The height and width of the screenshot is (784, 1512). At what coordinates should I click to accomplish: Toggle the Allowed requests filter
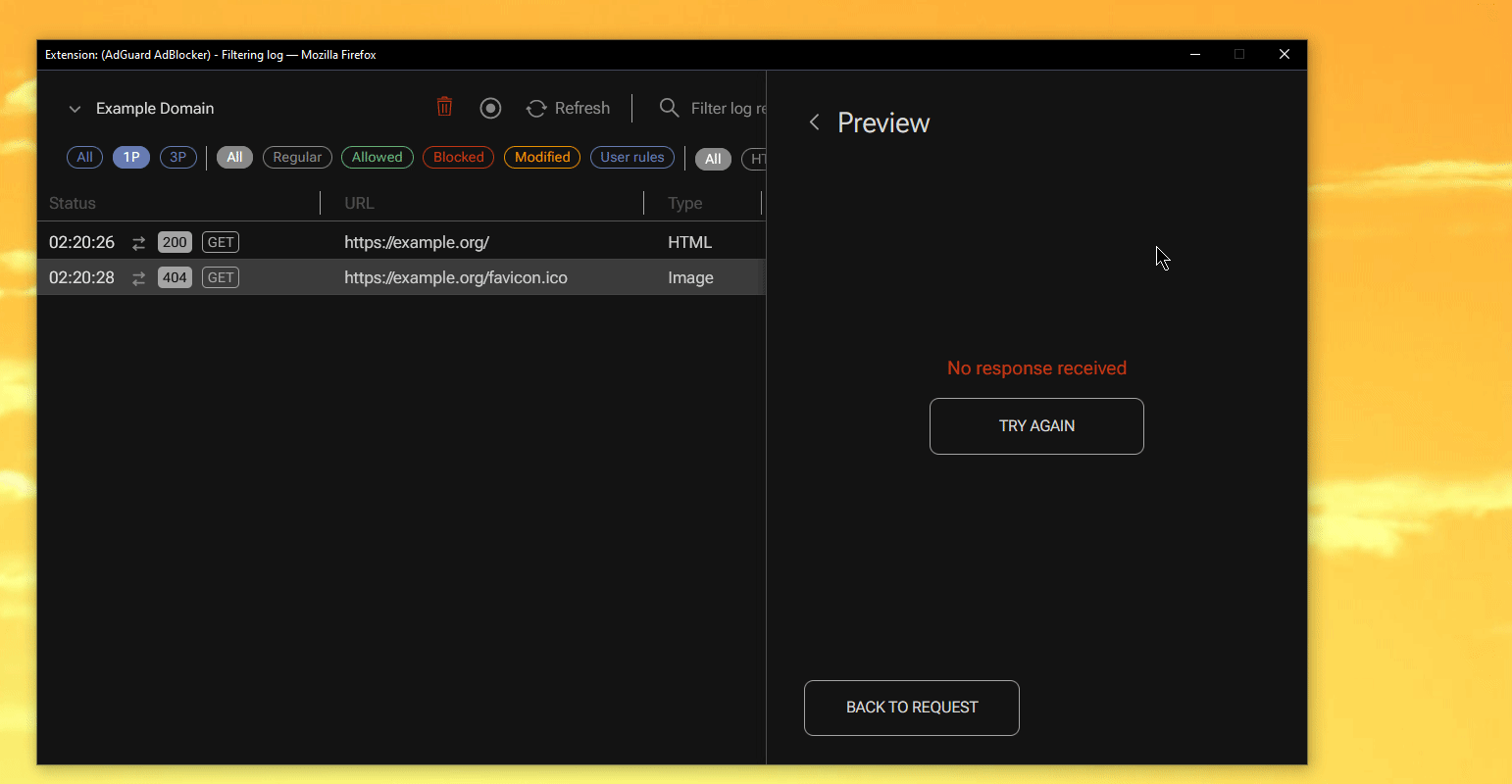pyautogui.click(x=378, y=157)
